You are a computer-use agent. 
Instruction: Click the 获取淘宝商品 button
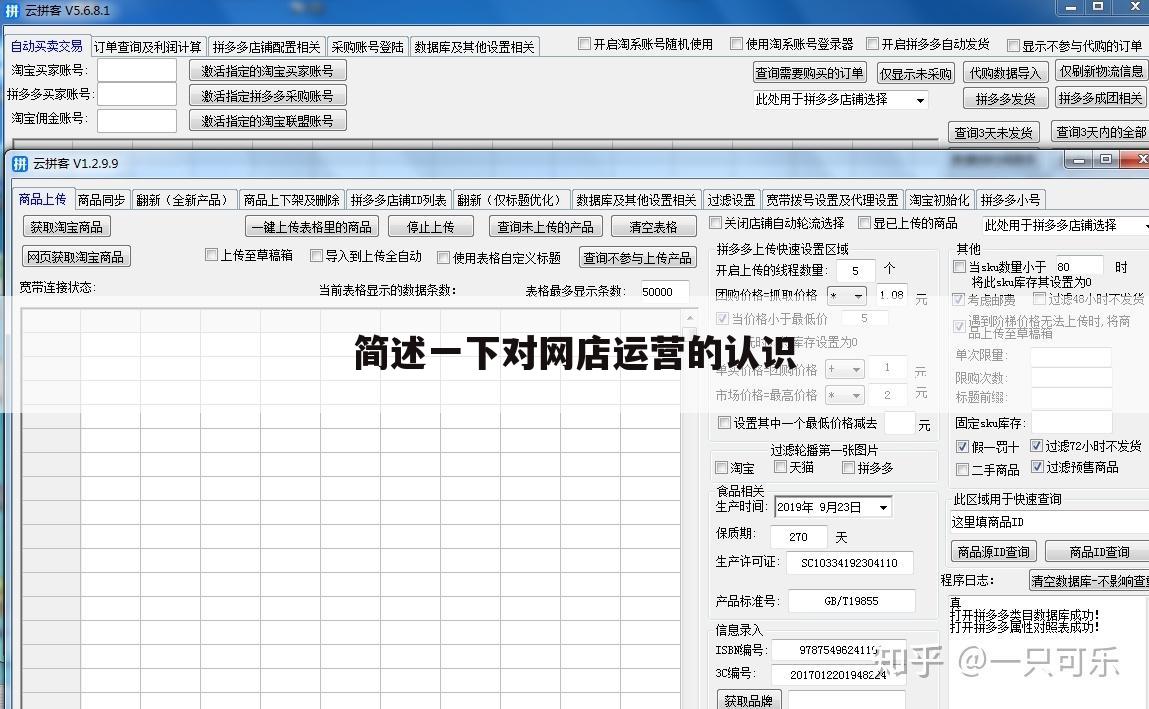(x=66, y=226)
